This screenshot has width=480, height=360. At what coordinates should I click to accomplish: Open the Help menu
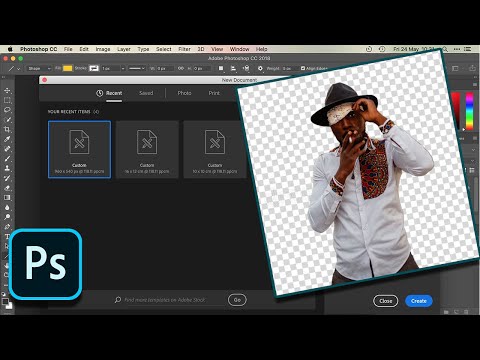(x=262, y=49)
